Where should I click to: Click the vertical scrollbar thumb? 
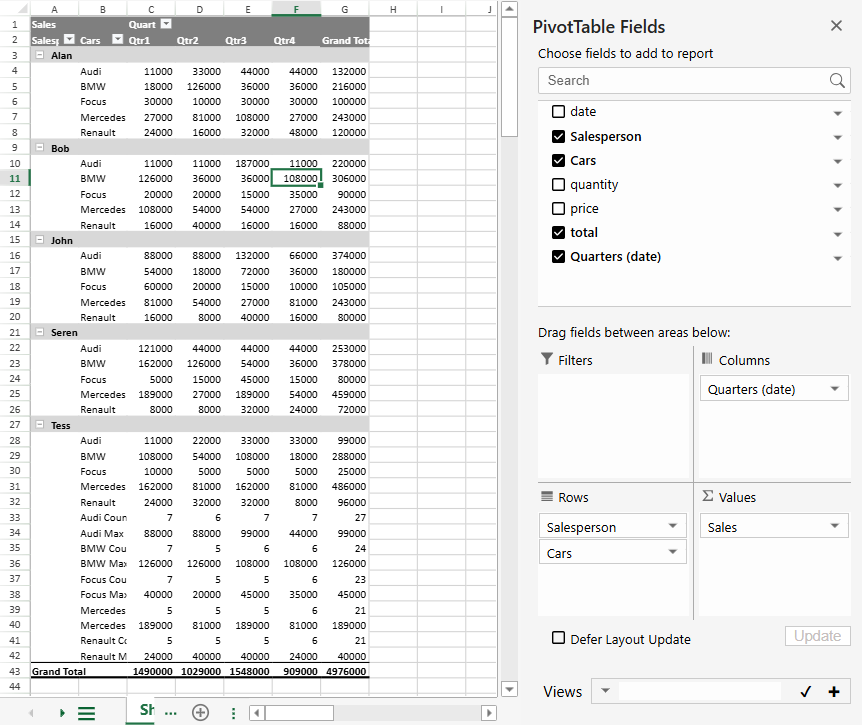click(510, 77)
